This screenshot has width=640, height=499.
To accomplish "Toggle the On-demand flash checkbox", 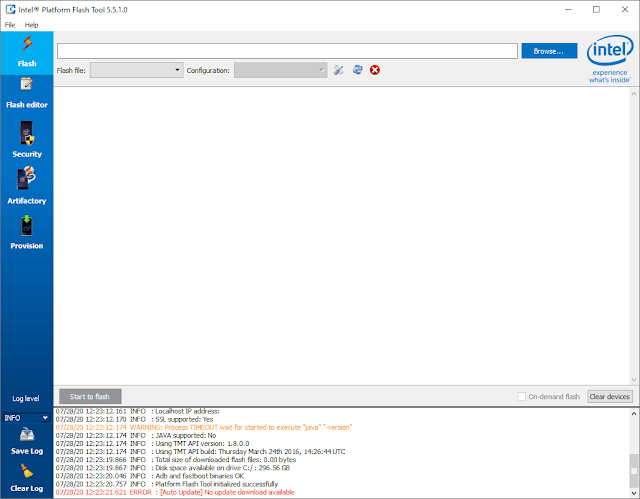I will click(x=522, y=397).
